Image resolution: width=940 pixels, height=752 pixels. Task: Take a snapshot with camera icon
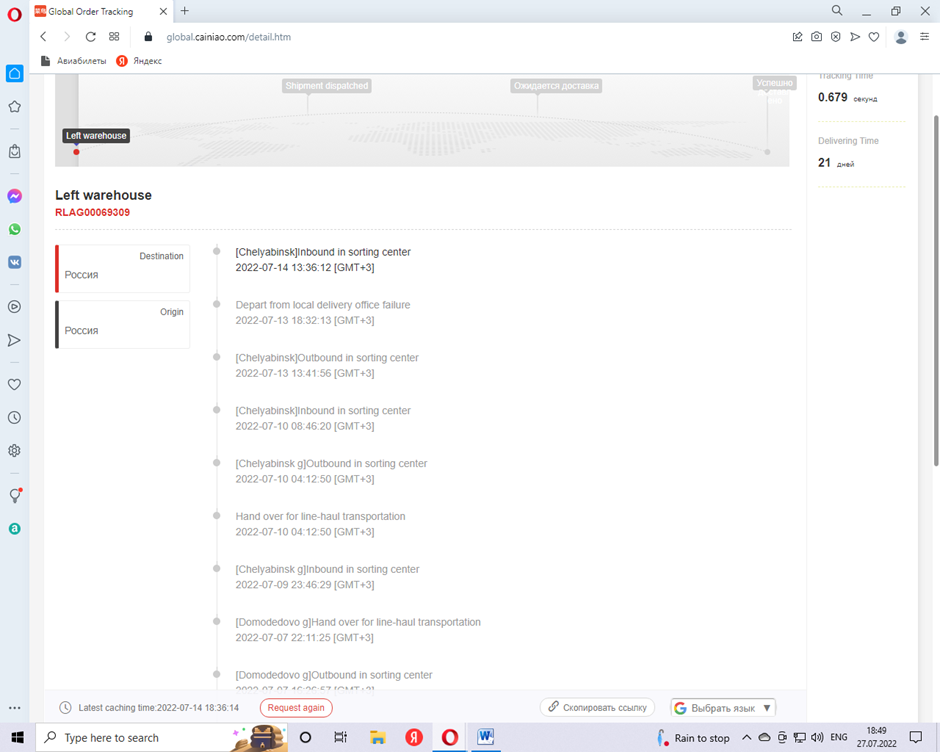coord(816,37)
